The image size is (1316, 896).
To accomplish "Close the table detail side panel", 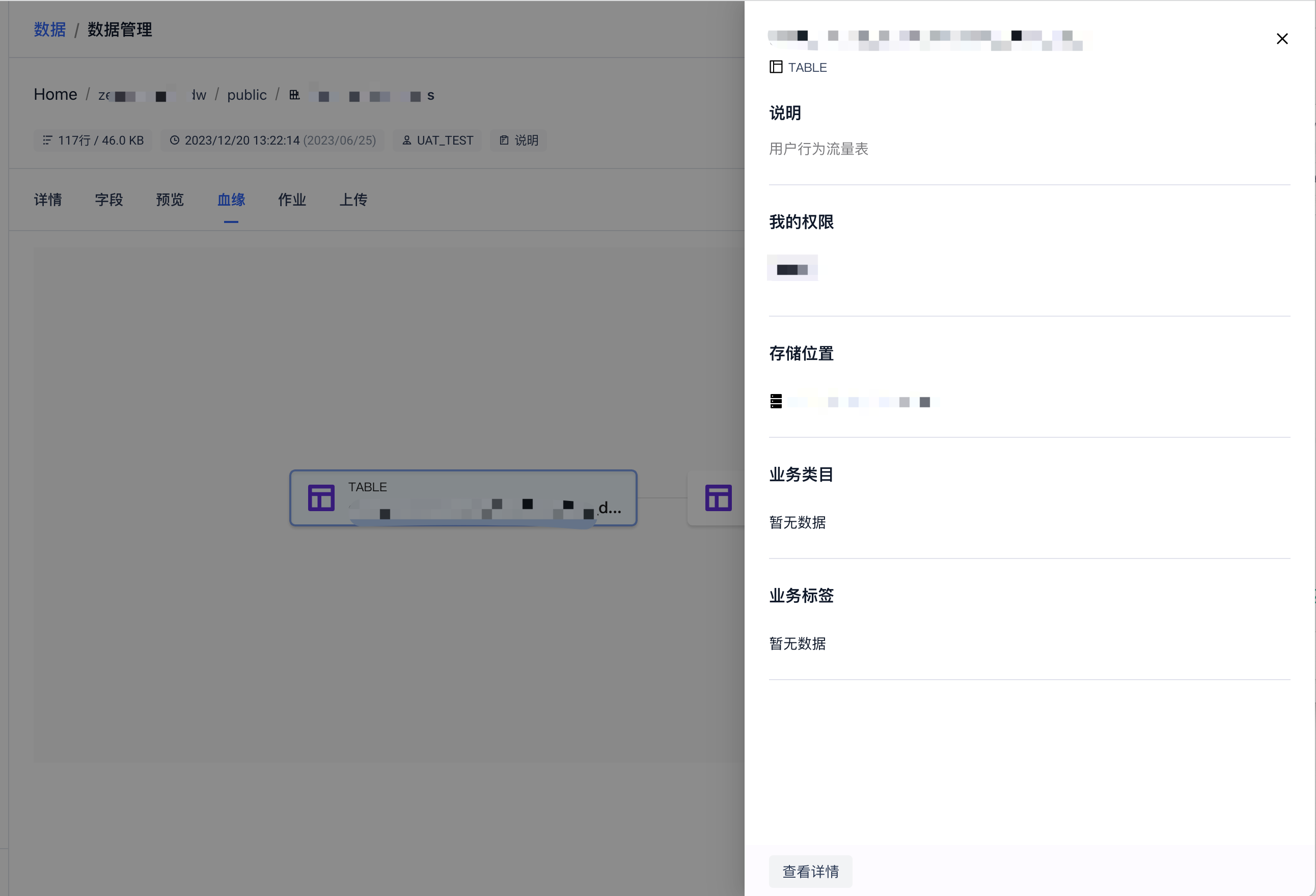I will click(x=1282, y=39).
